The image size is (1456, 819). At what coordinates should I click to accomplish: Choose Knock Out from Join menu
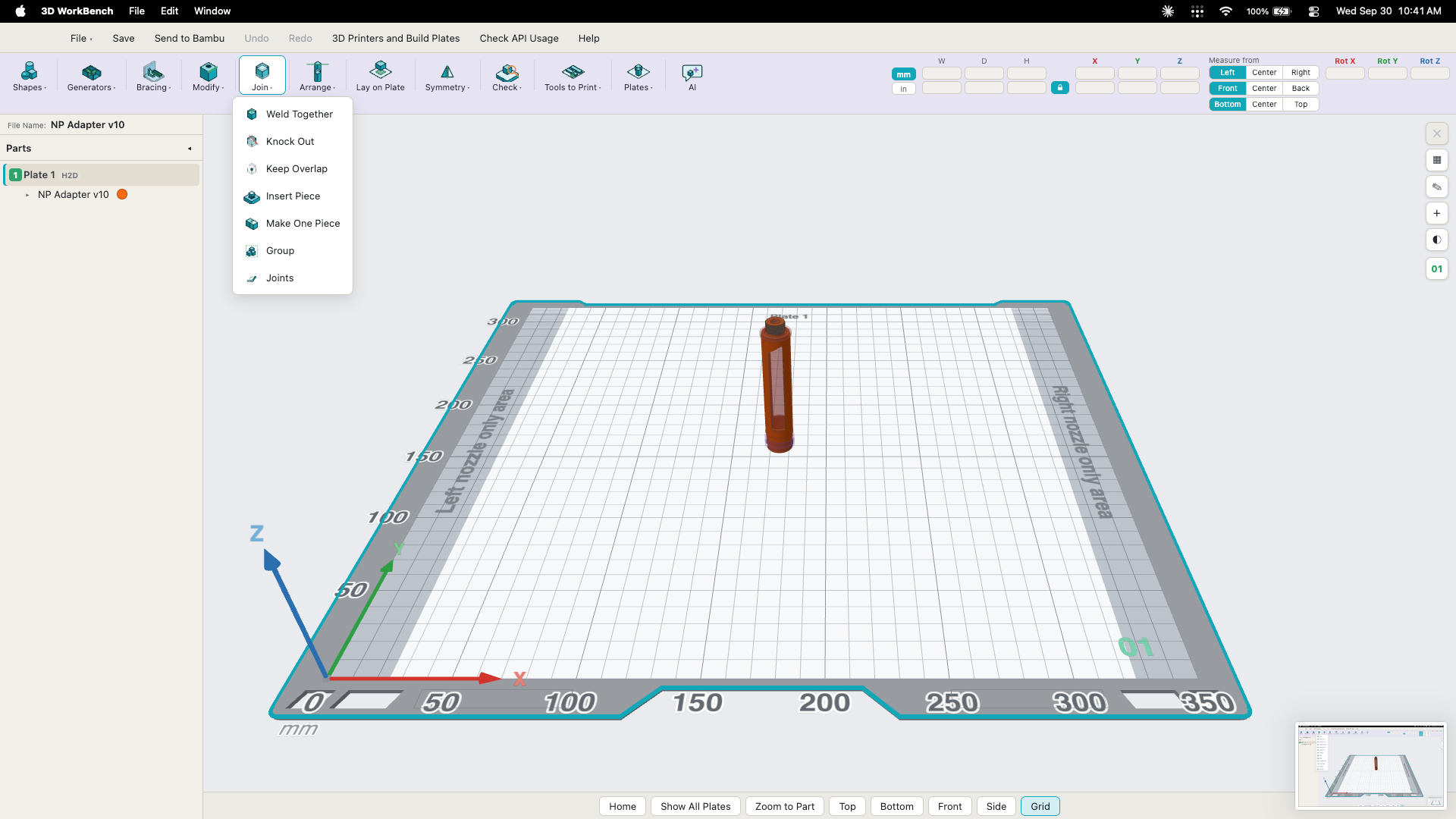point(292,142)
